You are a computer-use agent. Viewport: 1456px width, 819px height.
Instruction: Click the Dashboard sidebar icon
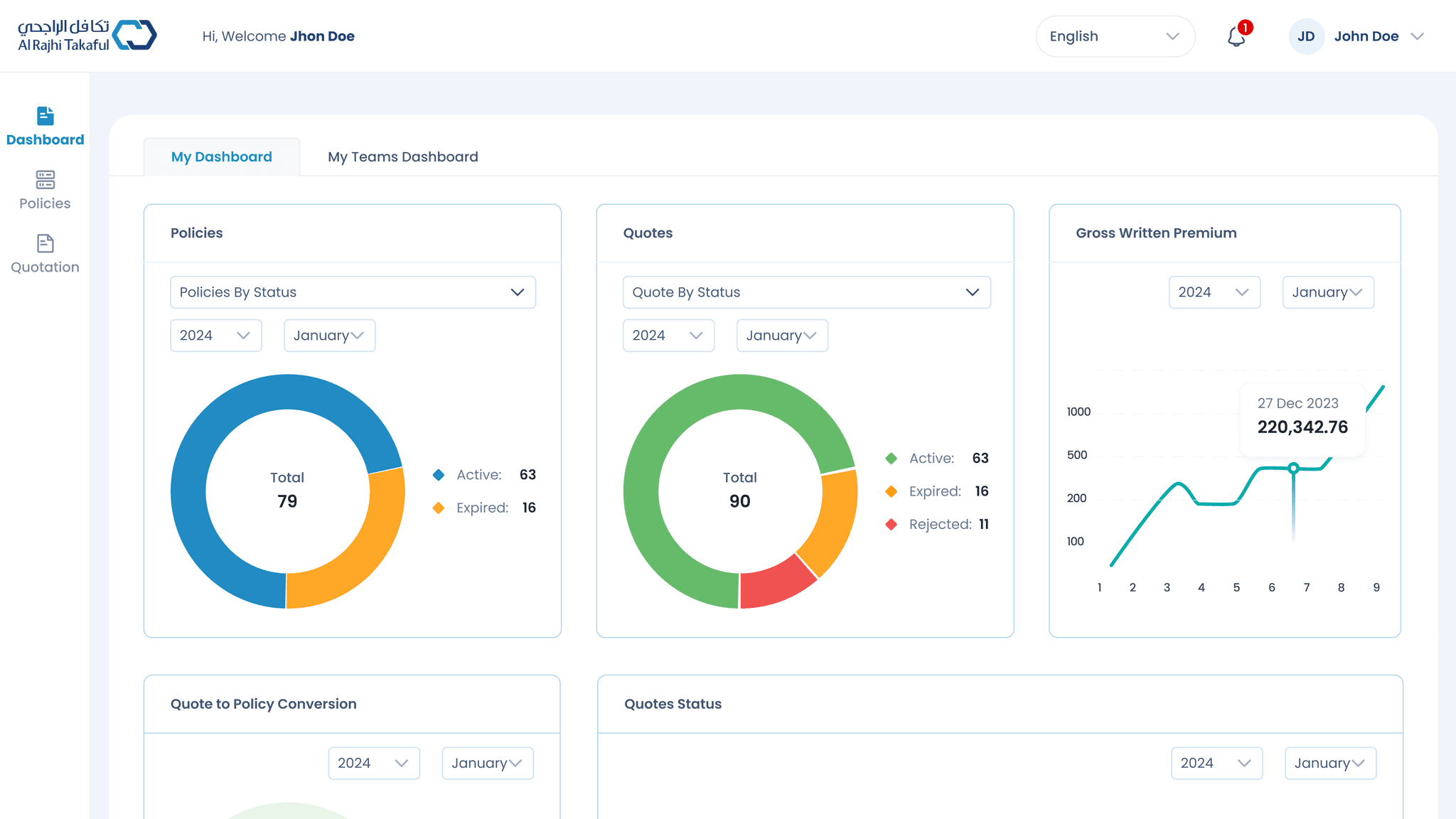[x=45, y=116]
